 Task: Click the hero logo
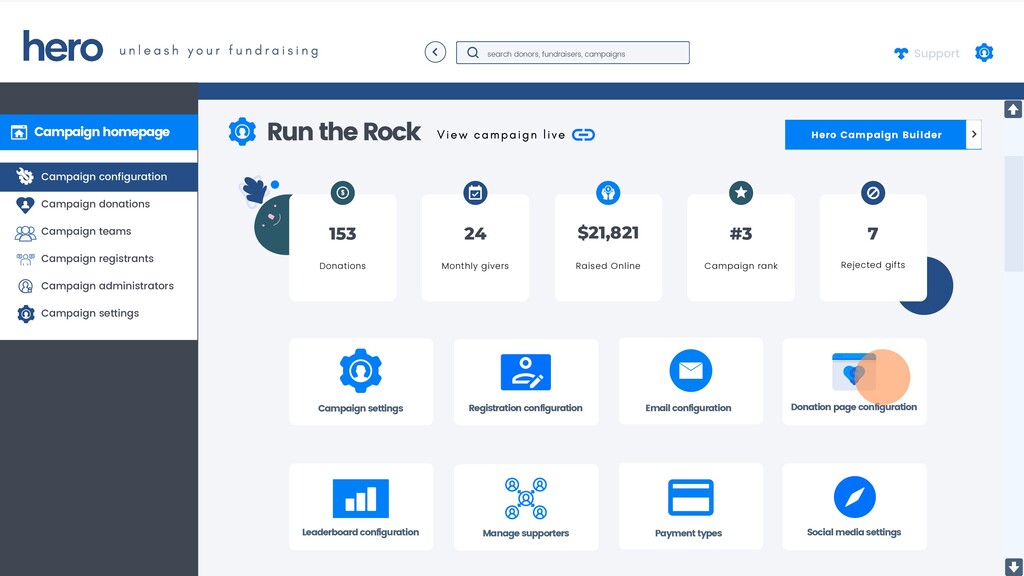[x=63, y=47]
